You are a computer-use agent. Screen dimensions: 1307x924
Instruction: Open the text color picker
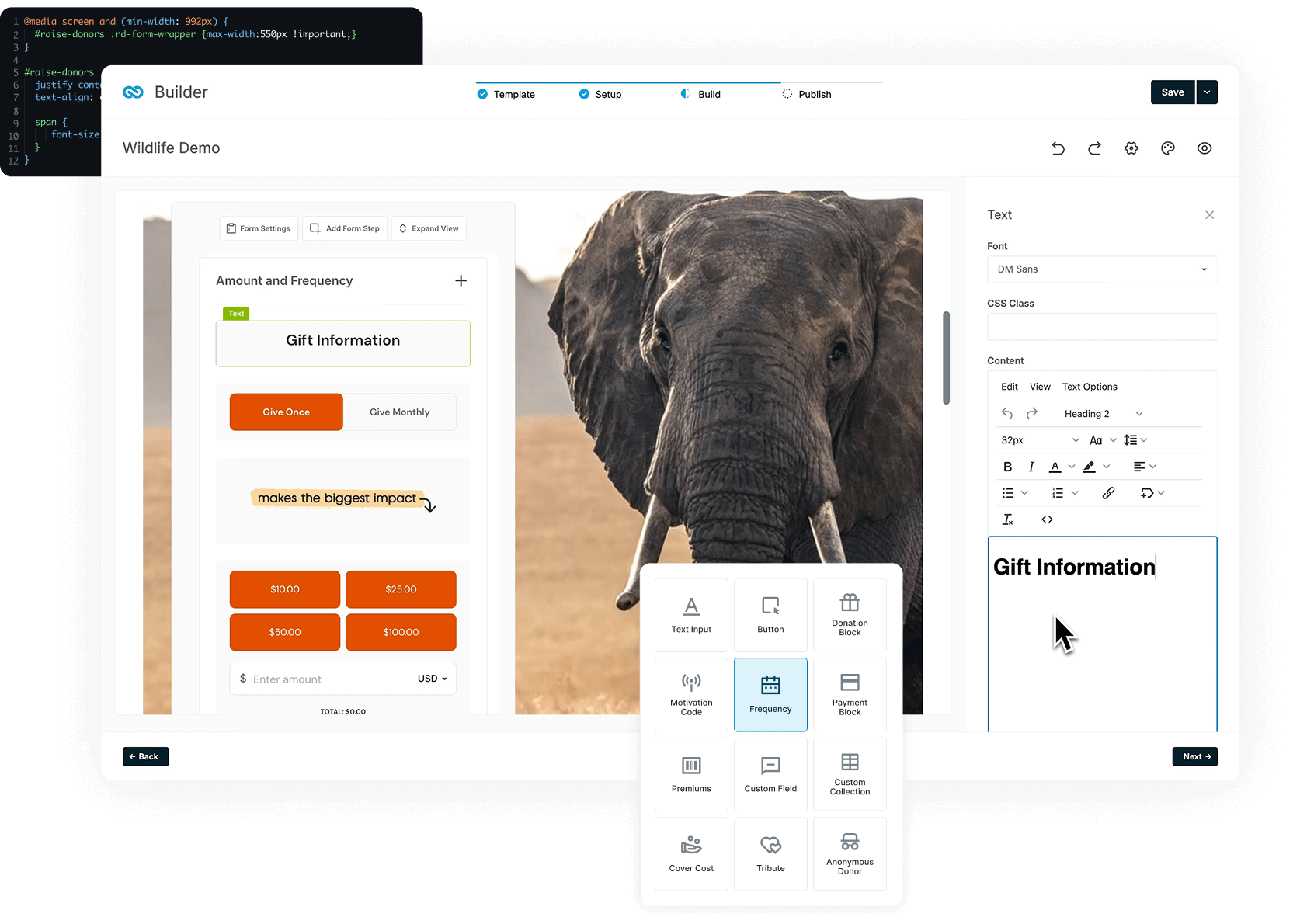1055,467
